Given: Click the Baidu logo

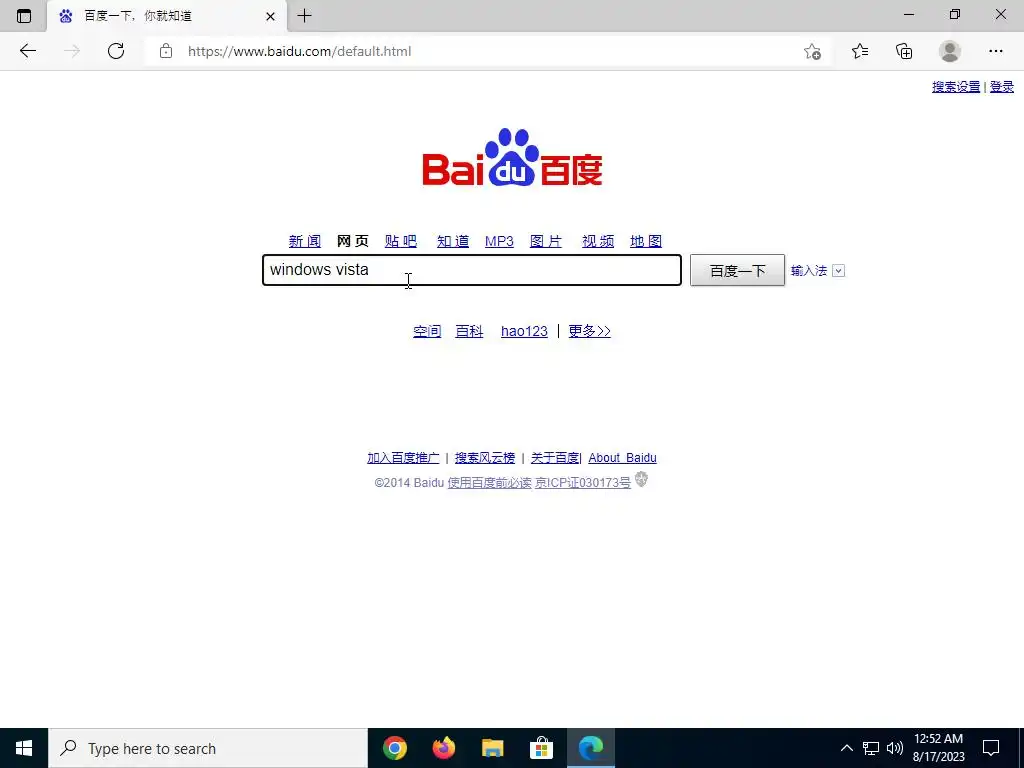Looking at the screenshot, I should (x=512, y=157).
